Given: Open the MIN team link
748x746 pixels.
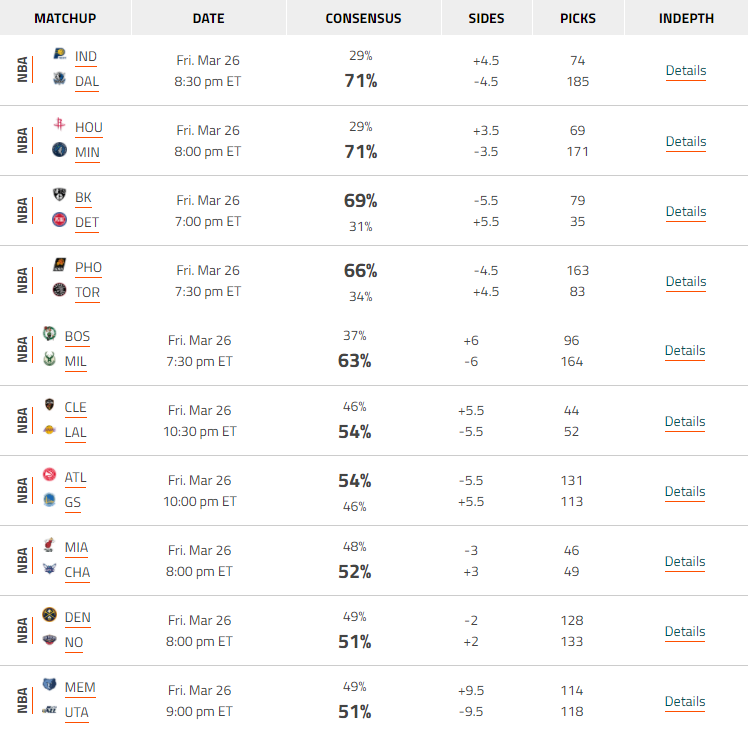Looking at the screenshot, I should 87,153.
